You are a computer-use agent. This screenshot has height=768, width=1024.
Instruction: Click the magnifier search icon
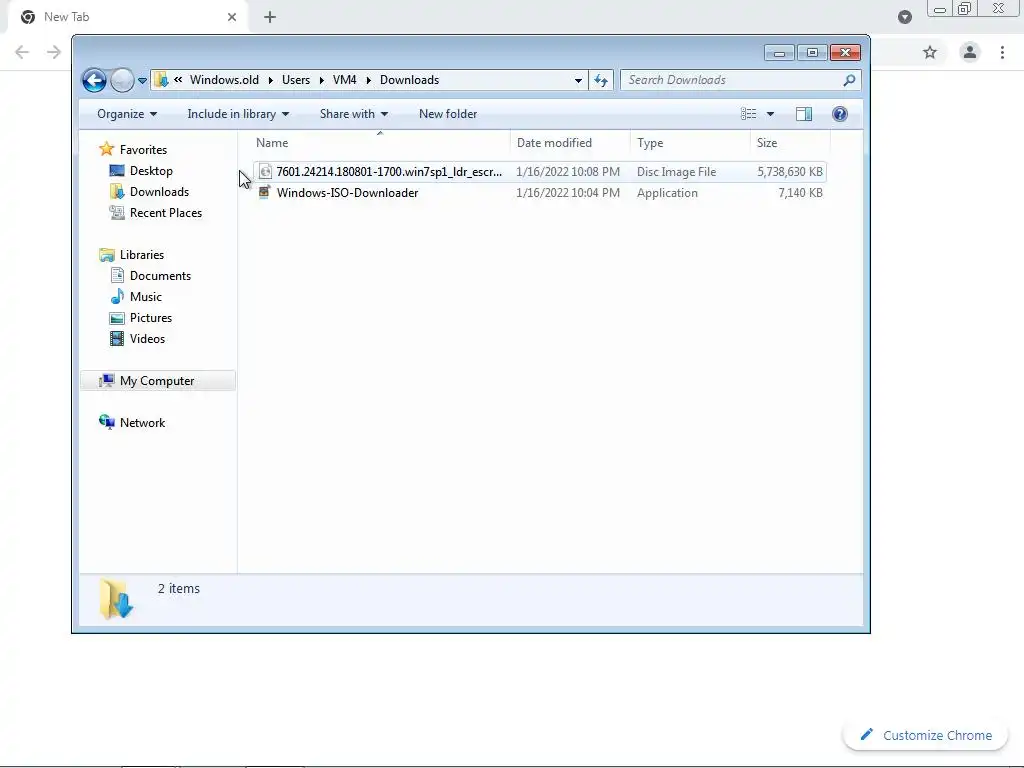point(849,80)
